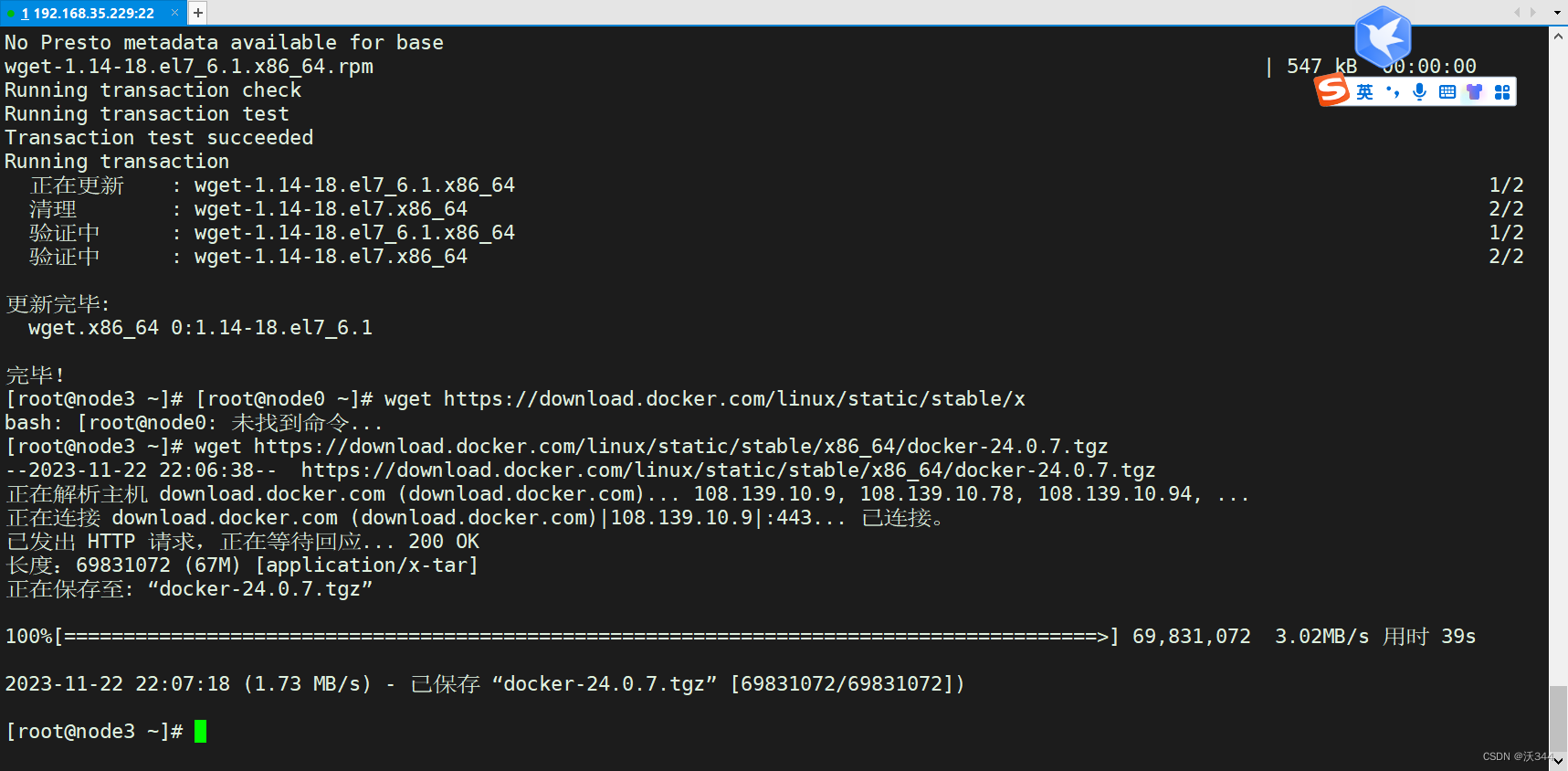Open the Sogou on-screen soft keyboard
Screen dimensions: 1568x771
(x=1447, y=90)
